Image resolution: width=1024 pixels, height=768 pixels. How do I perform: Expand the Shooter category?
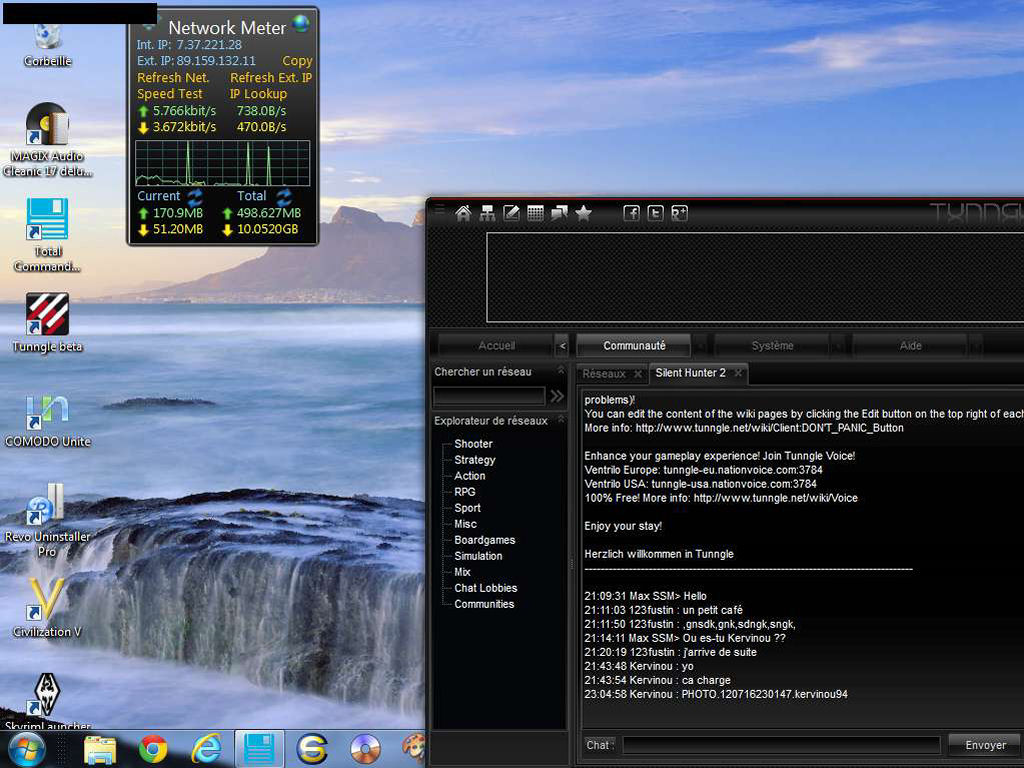point(473,443)
